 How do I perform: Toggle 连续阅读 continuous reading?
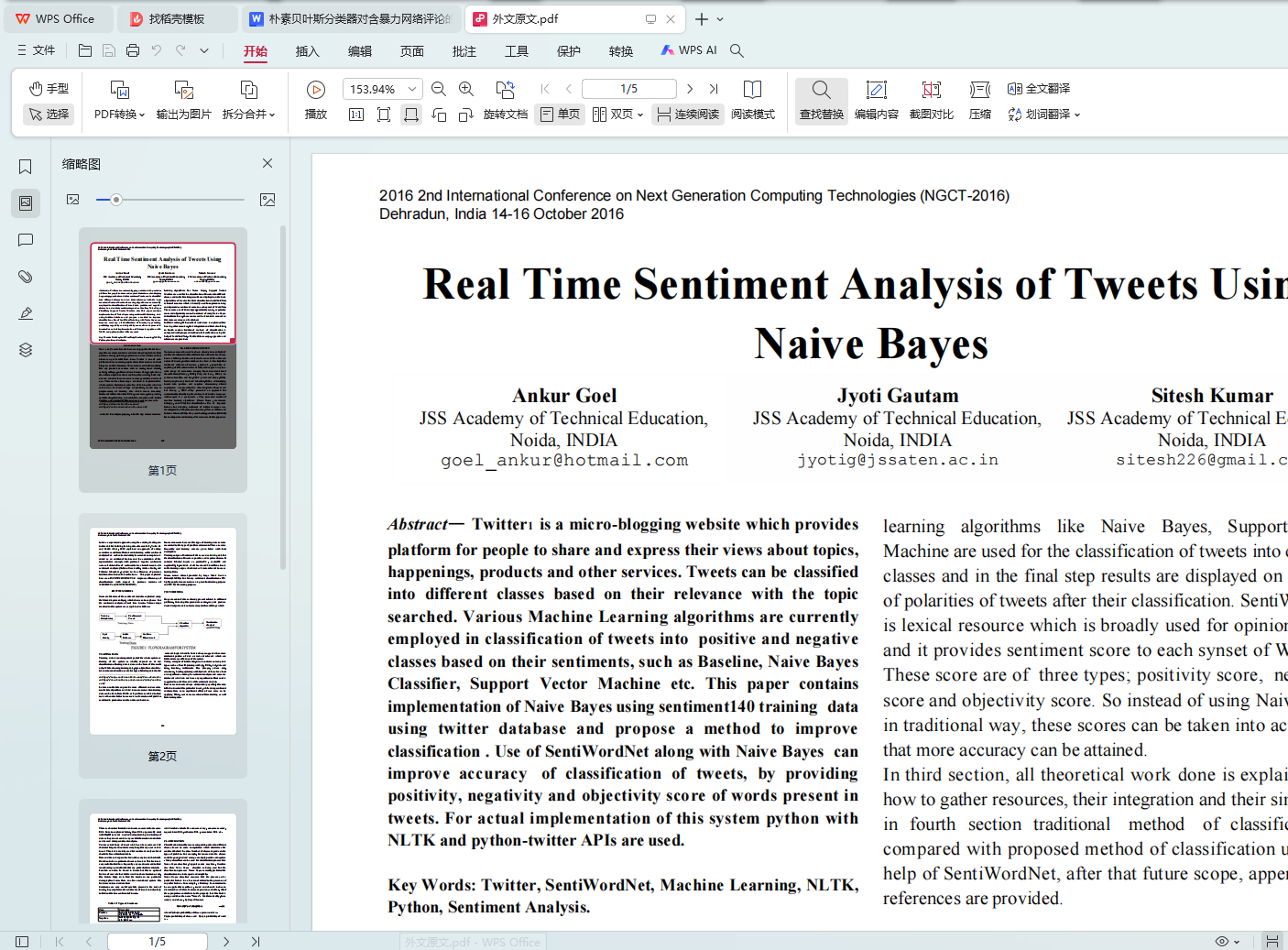[x=688, y=115]
